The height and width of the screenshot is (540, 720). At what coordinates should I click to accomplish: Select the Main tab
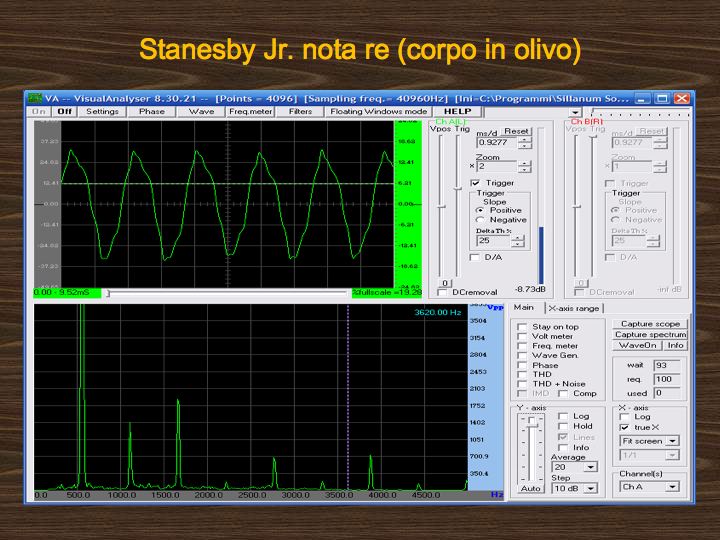point(524,308)
